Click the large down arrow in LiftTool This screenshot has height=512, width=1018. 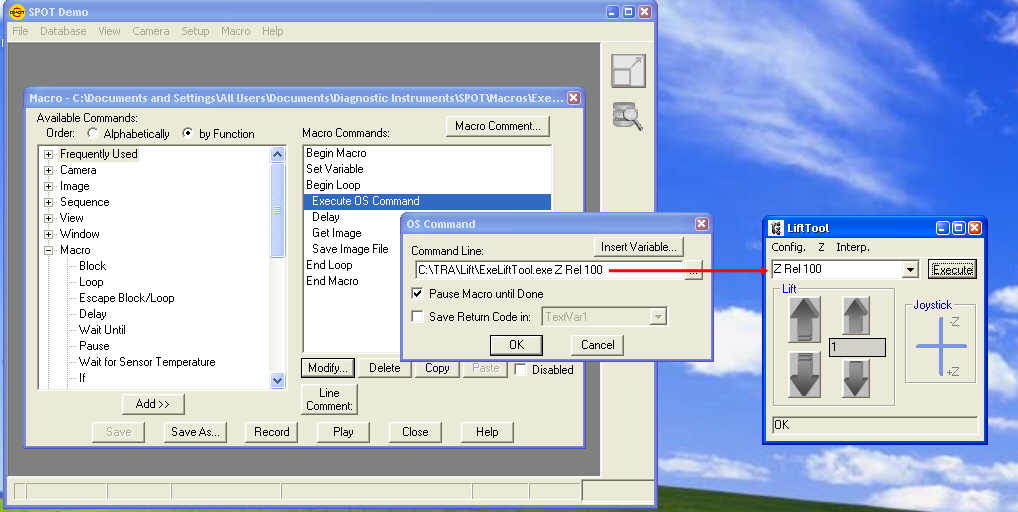tap(804, 374)
